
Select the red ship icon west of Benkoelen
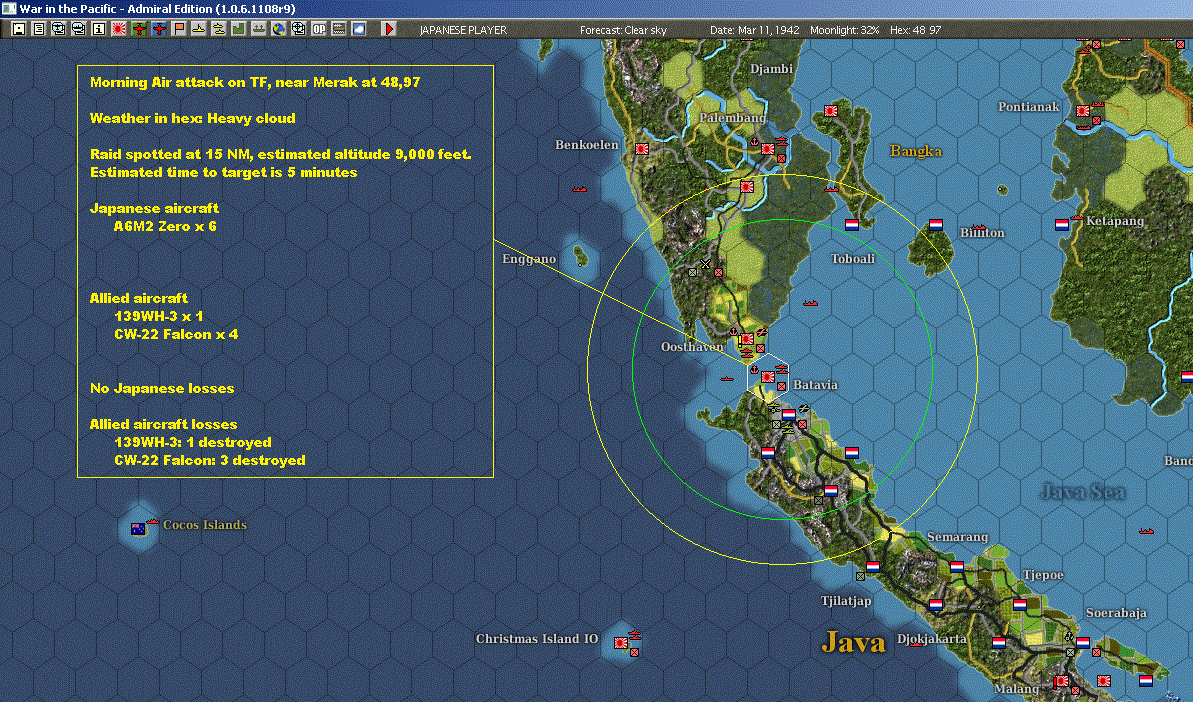tap(579, 188)
